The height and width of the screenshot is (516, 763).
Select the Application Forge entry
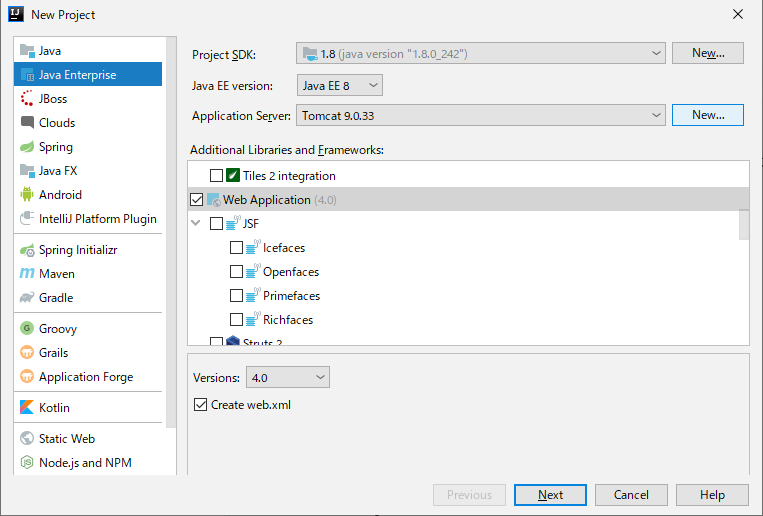(x=88, y=377)
